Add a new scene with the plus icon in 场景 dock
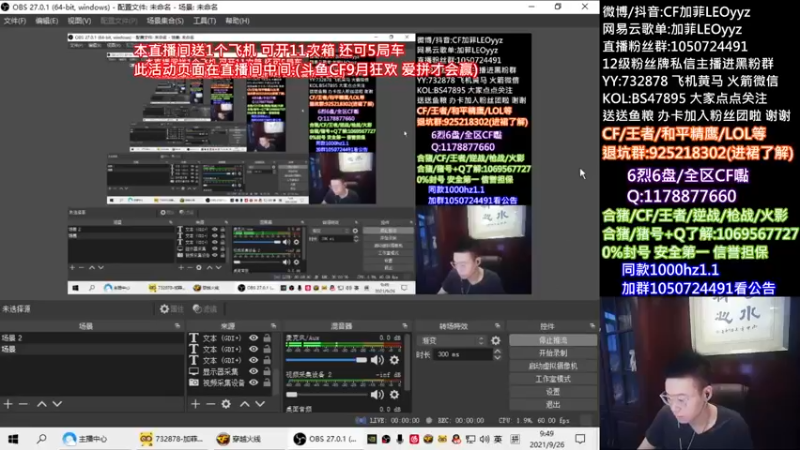Screen dimensions: 800x450 coord(8,404)
